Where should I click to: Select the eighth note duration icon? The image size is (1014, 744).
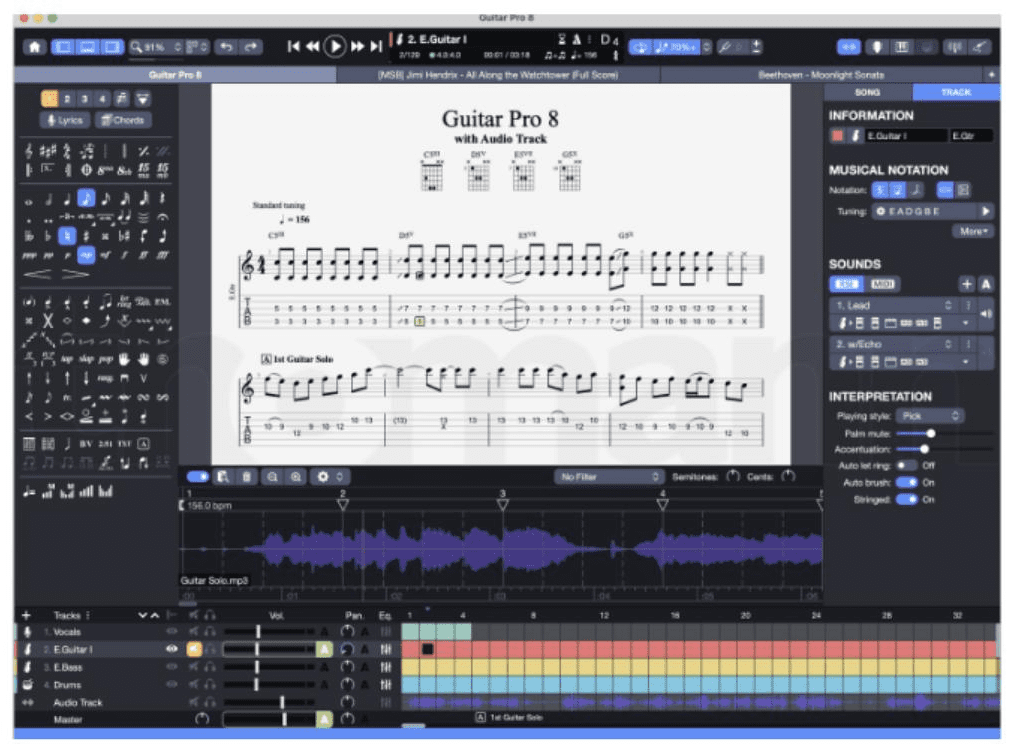[x=86, y=198]
